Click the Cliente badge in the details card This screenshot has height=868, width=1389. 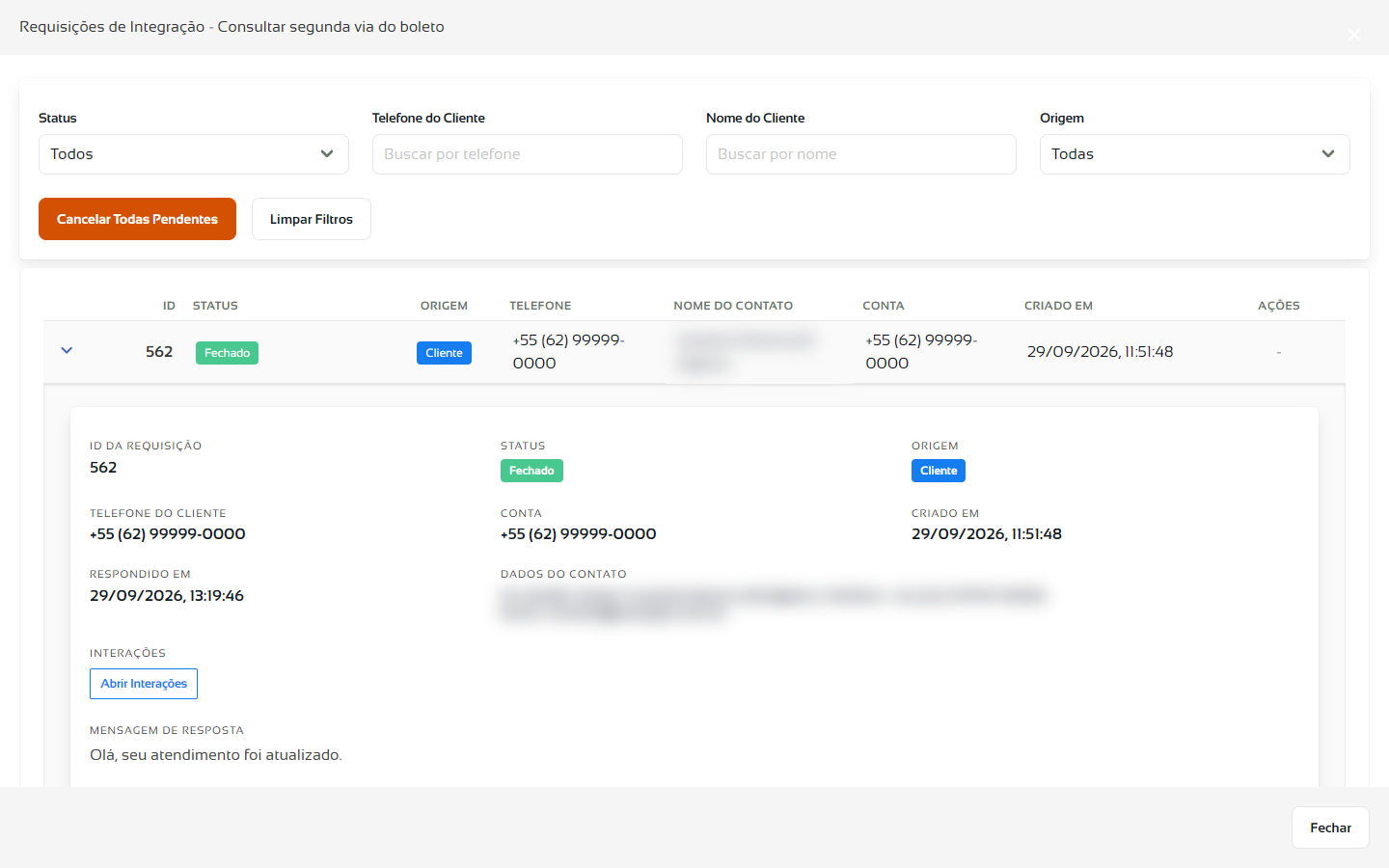click(939, 471)
